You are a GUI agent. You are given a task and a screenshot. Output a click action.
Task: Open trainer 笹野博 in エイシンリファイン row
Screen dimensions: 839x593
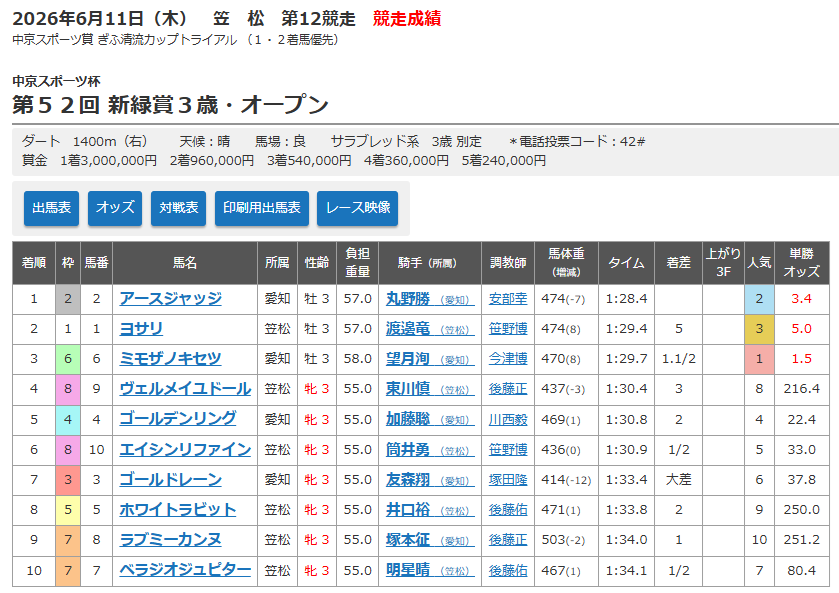click(x=508, y=450)
